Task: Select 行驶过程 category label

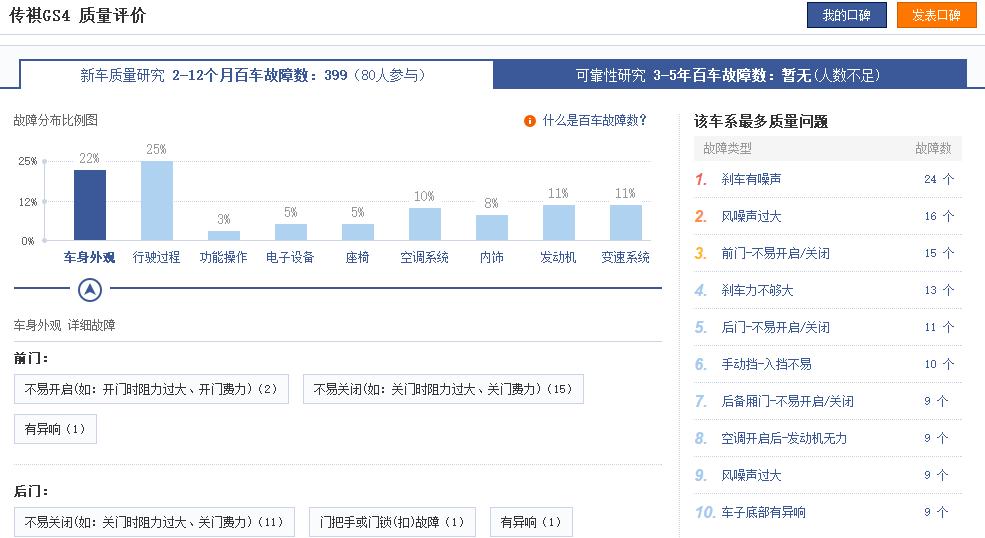Action: [156, 257]
